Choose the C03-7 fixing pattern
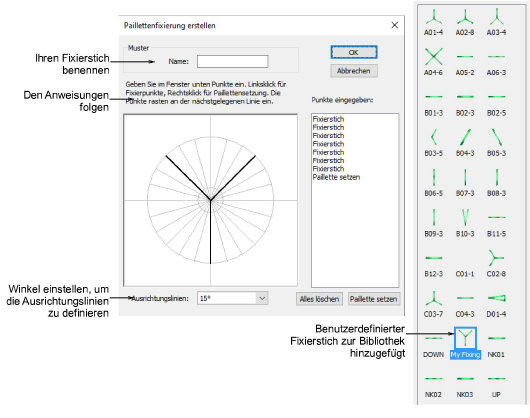Viewport: 530px width, 418px height. click(x=433, y=303)
